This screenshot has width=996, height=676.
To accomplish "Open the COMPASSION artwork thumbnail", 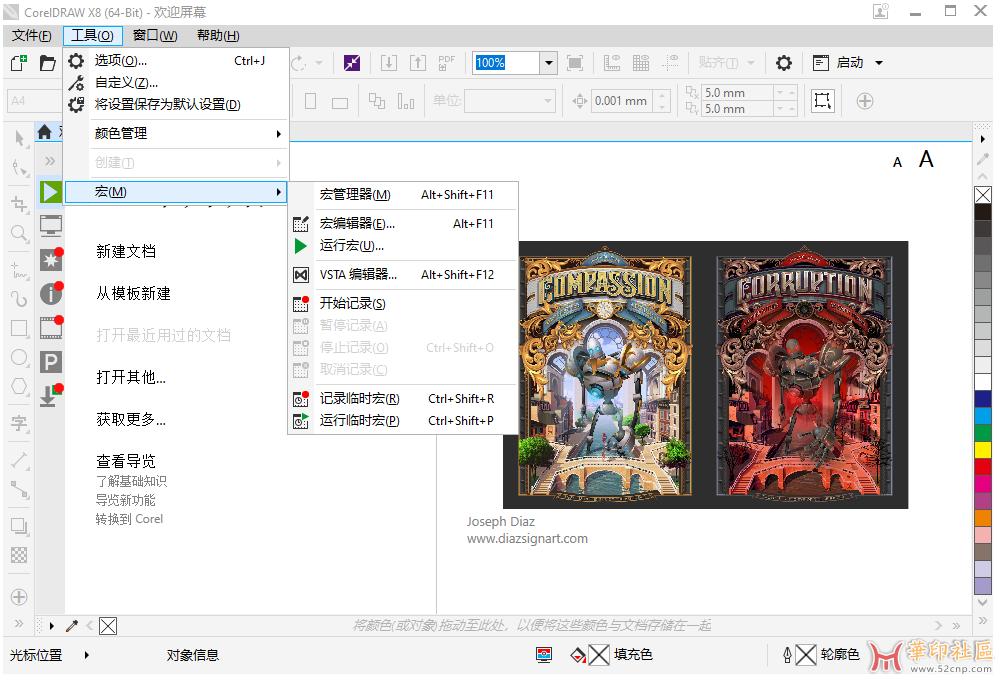I will coord(607,374).
